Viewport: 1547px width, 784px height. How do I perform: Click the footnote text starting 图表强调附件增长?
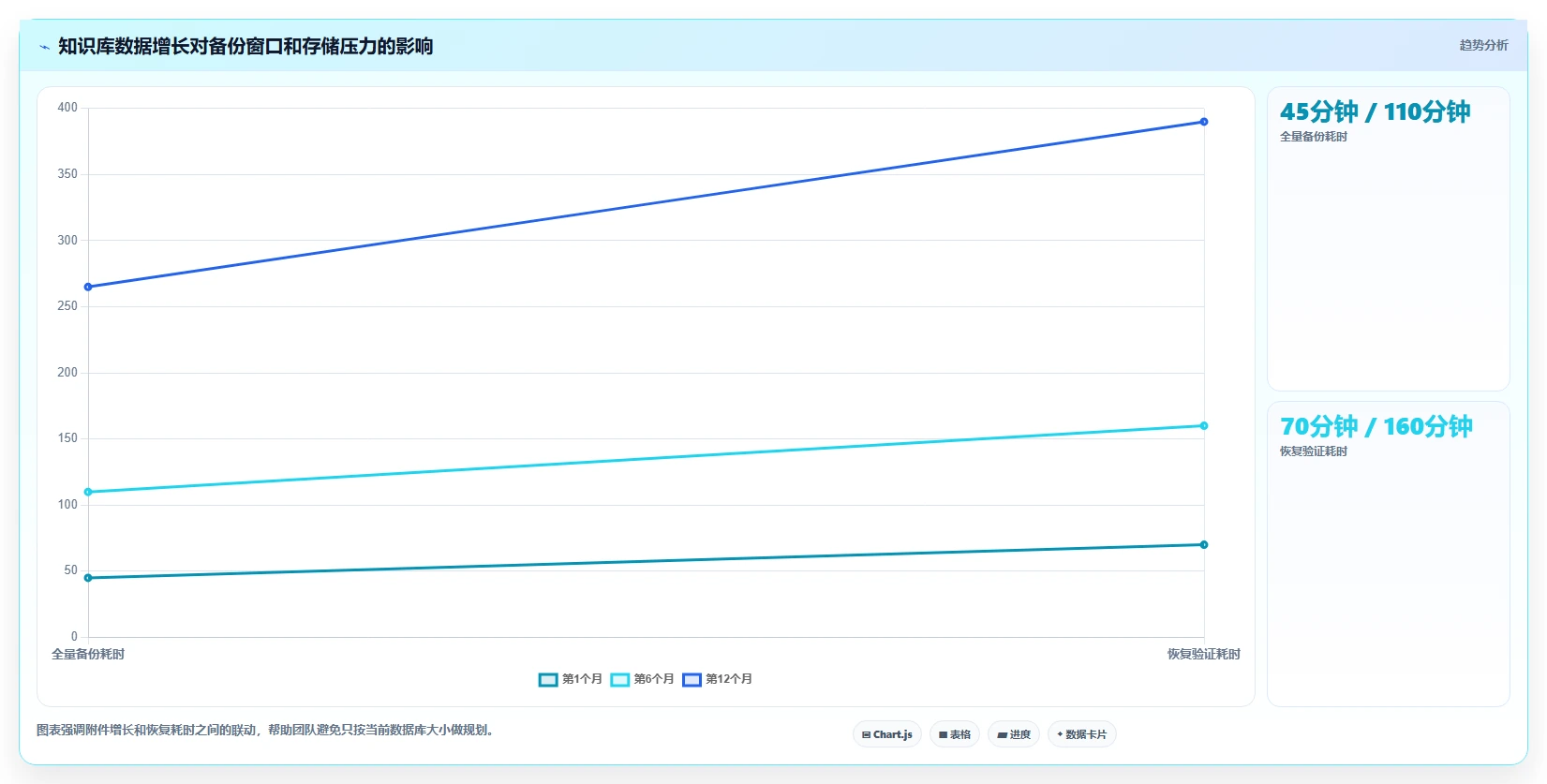265,730
